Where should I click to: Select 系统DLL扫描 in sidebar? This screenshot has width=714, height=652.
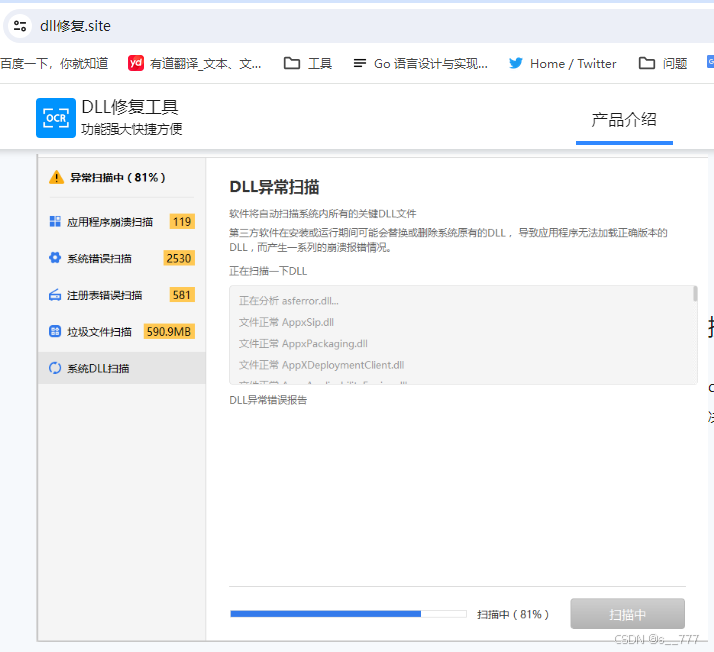pos(122,368)
